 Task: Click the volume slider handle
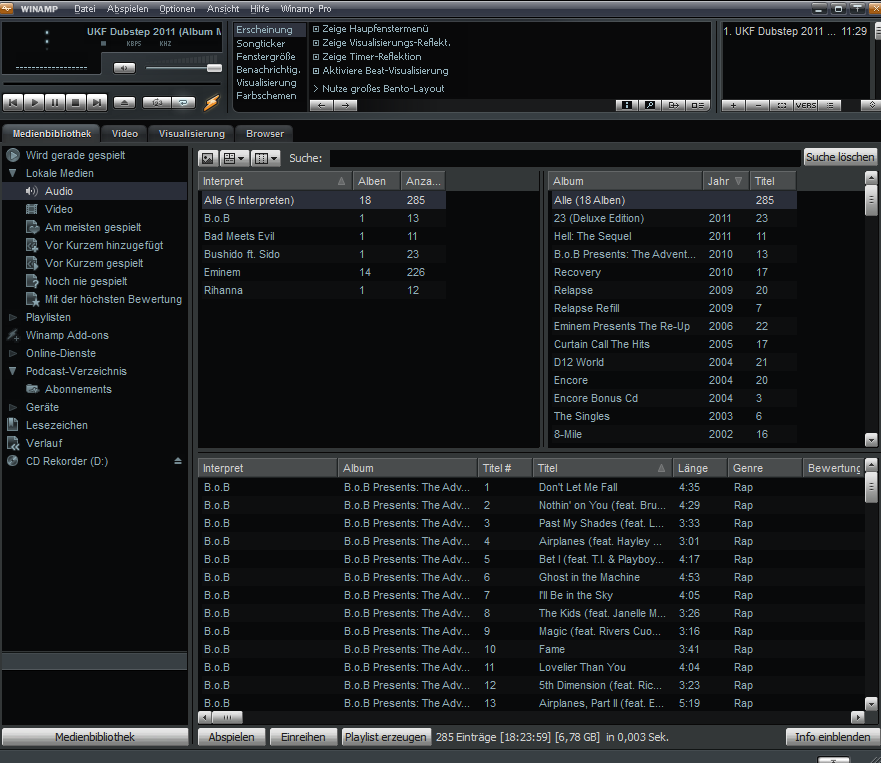[214, 68]
